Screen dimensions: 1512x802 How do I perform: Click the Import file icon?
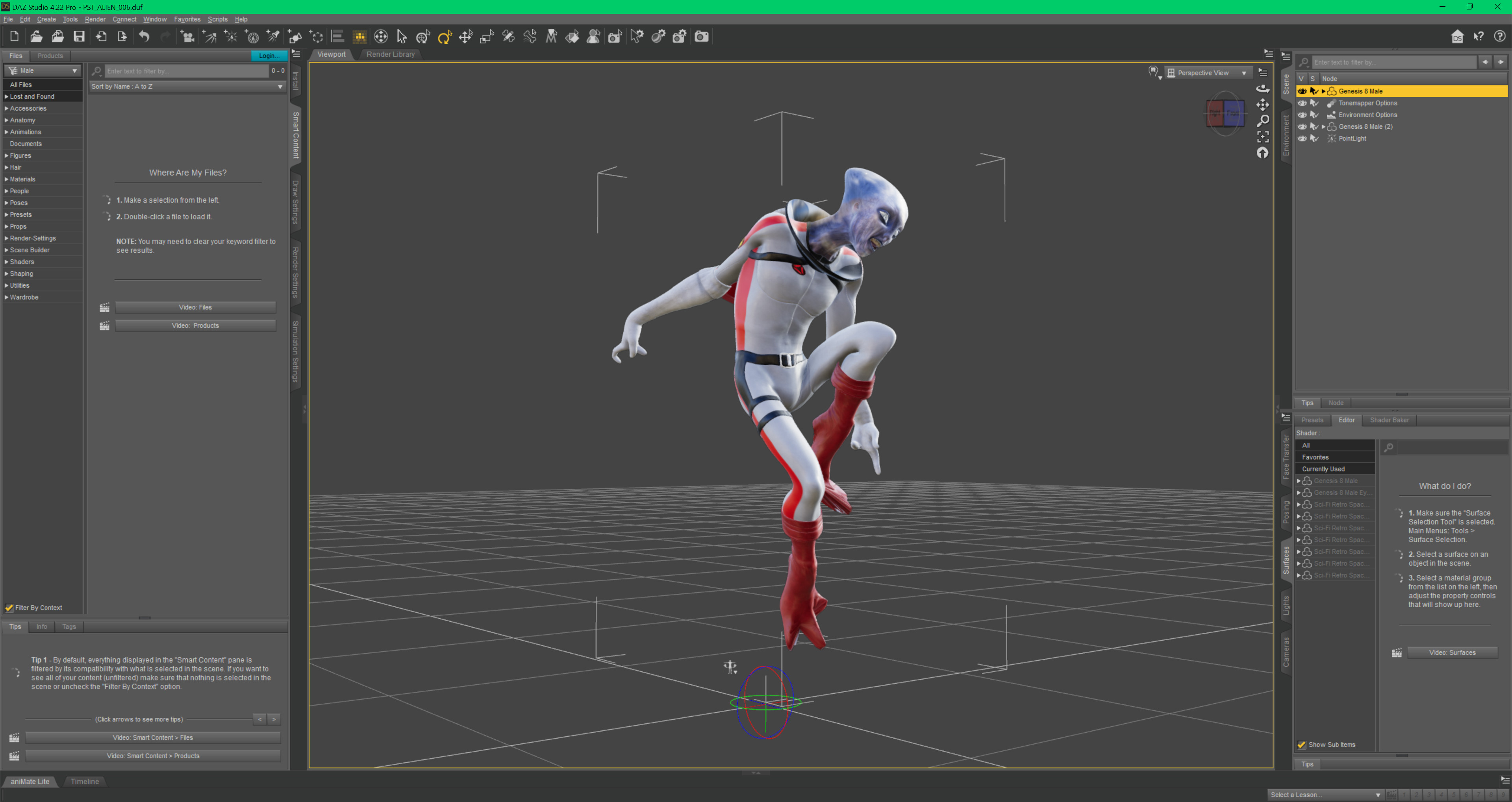click(x=101, y=36)
